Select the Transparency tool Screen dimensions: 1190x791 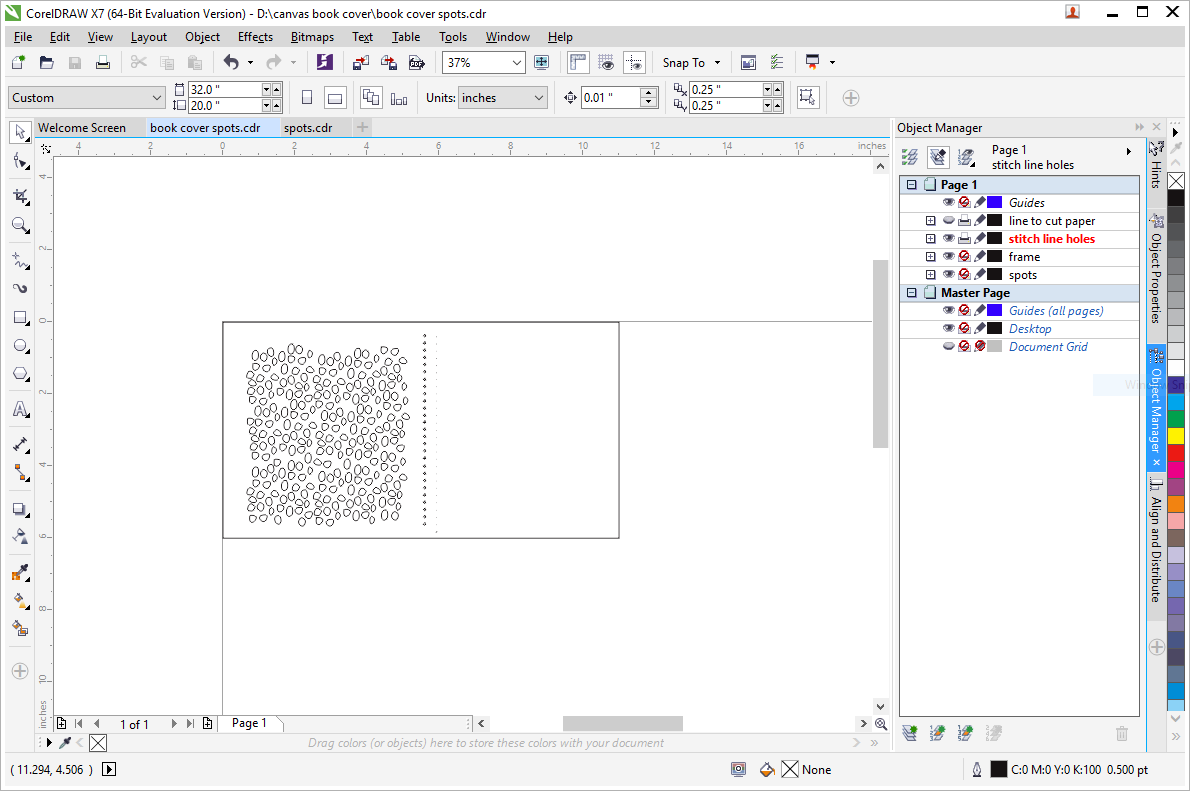[x=20, y=537]
